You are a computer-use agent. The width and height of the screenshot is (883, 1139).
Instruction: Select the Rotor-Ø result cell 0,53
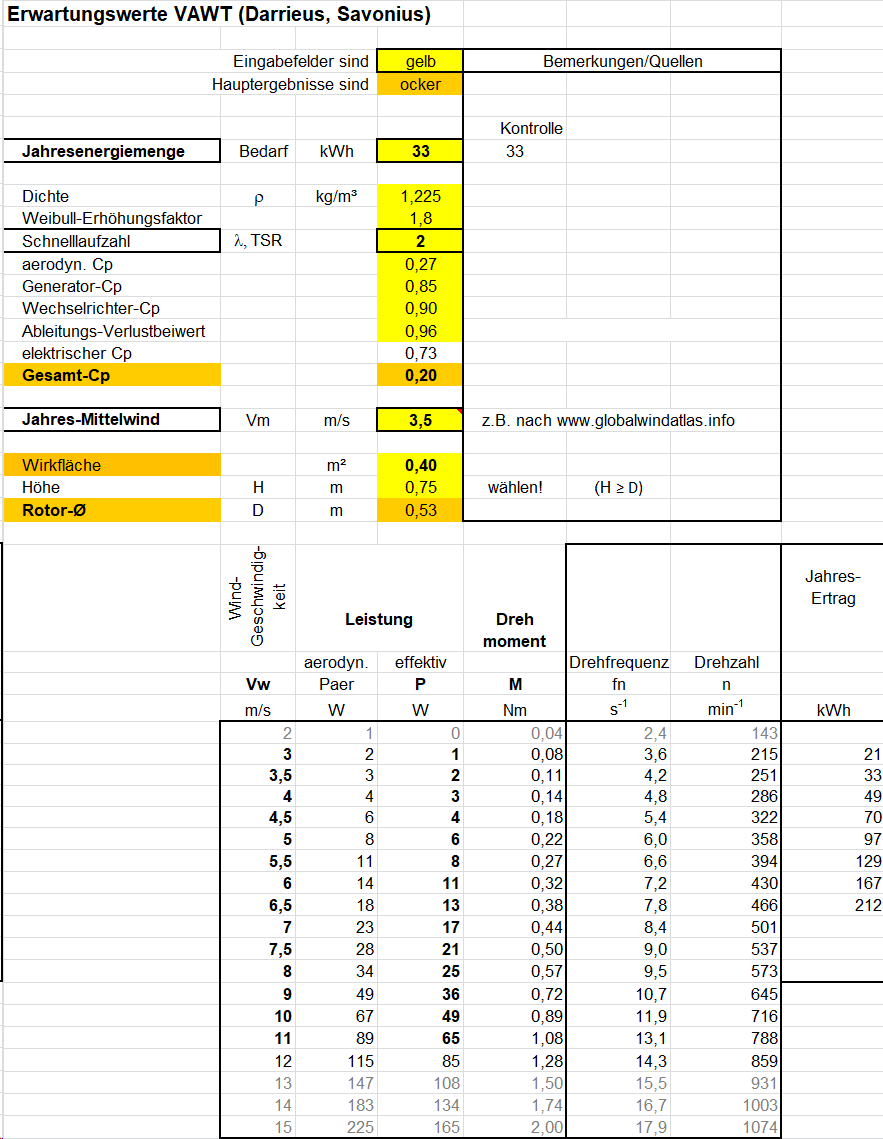(x=420, y=510)
